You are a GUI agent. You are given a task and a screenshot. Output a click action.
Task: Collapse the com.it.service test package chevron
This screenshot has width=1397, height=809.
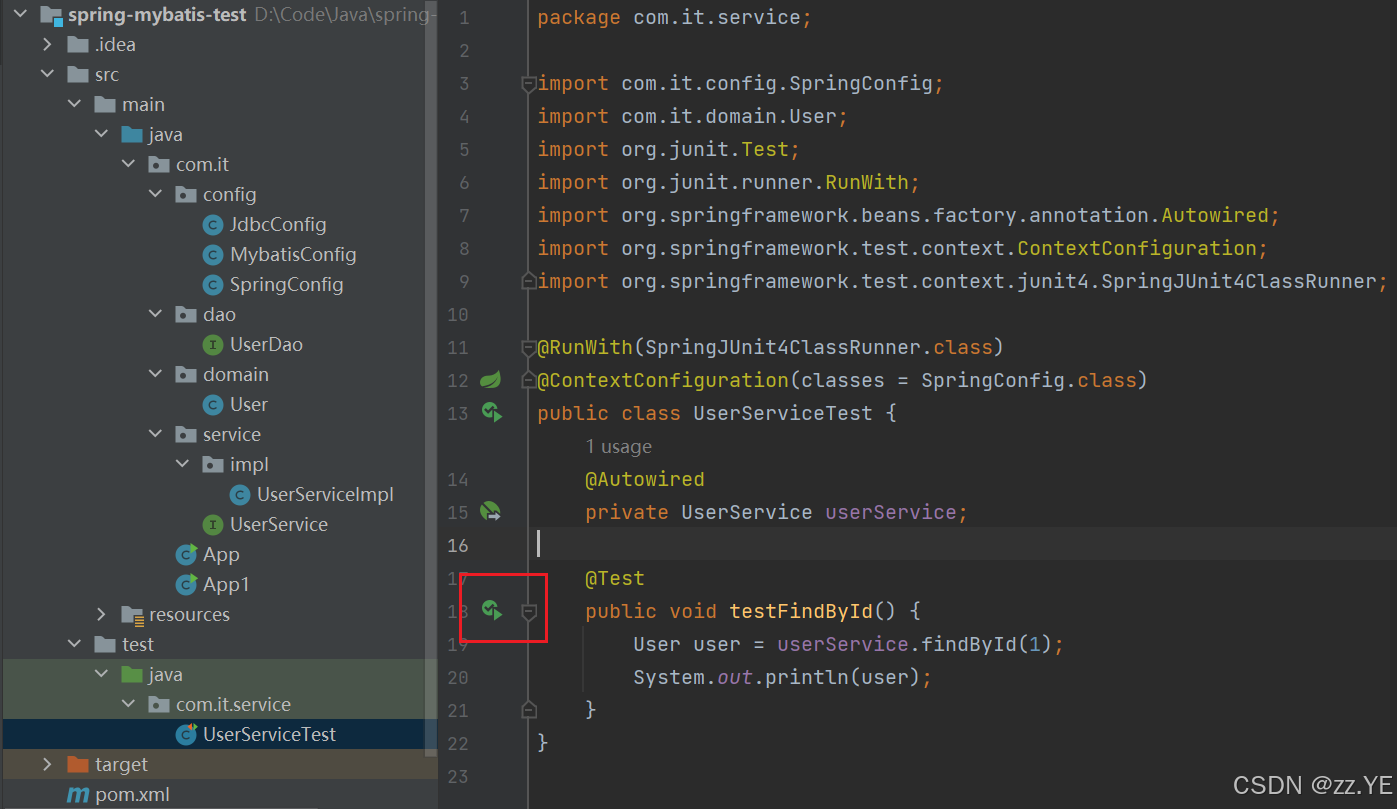coord(128,705)
